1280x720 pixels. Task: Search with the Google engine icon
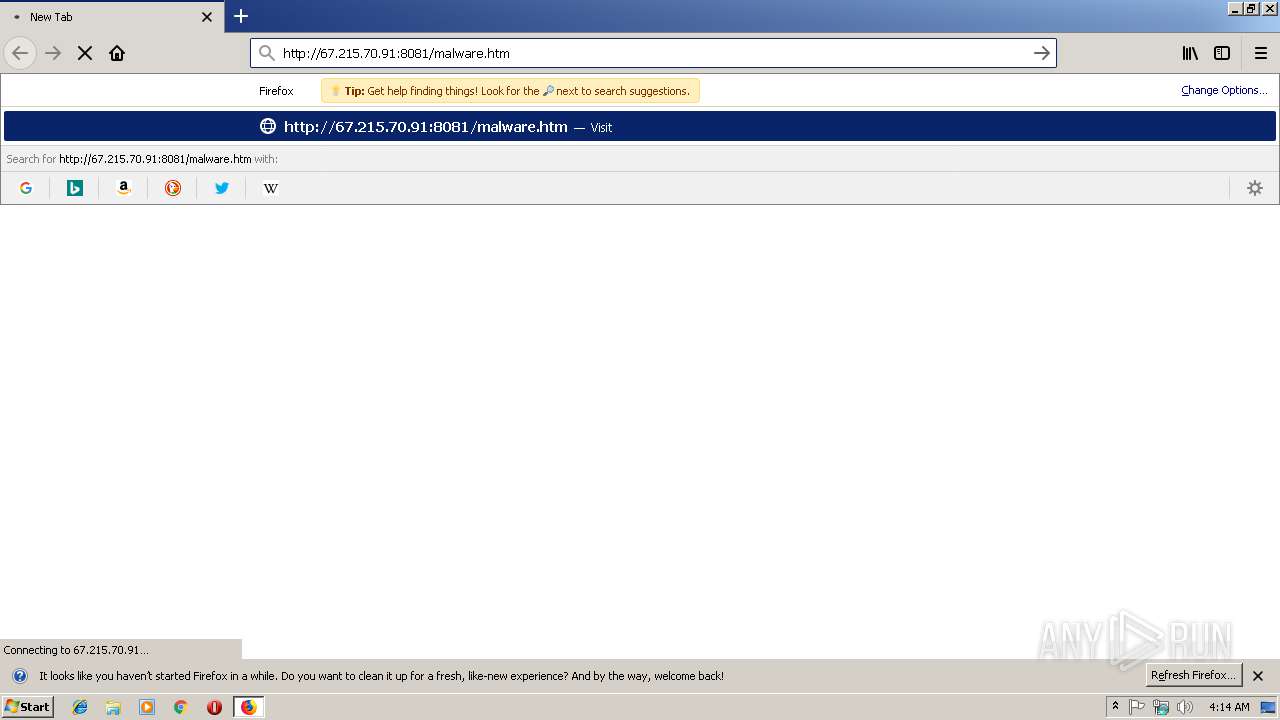coord(26,188)
